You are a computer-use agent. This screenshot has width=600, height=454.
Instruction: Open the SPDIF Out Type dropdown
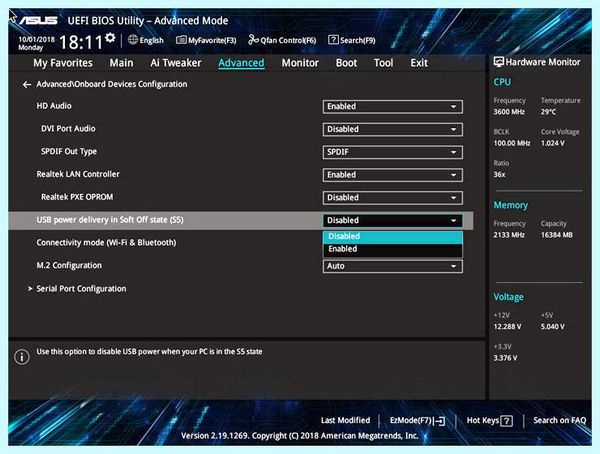click(x=393, y=152)
